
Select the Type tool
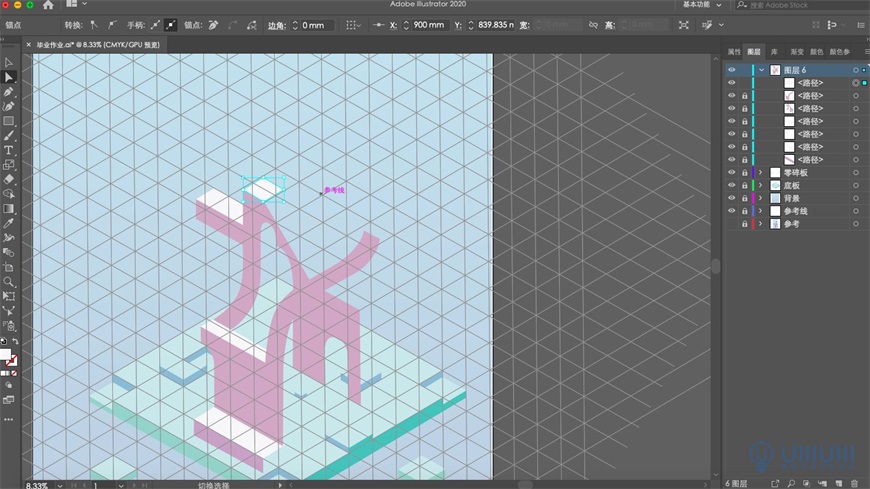pos(8,150)
